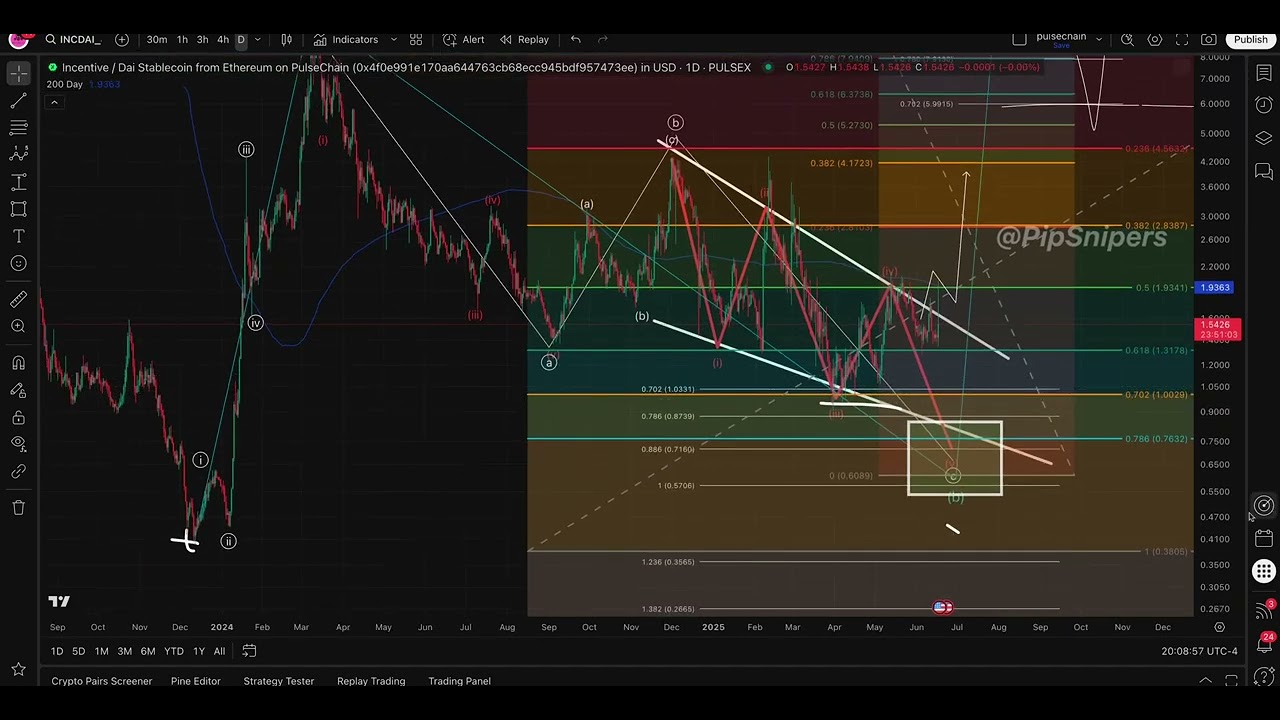Redo the chart action
Image resolution: width=1280 pixels, height=720 pixels.
pos(603,40)
